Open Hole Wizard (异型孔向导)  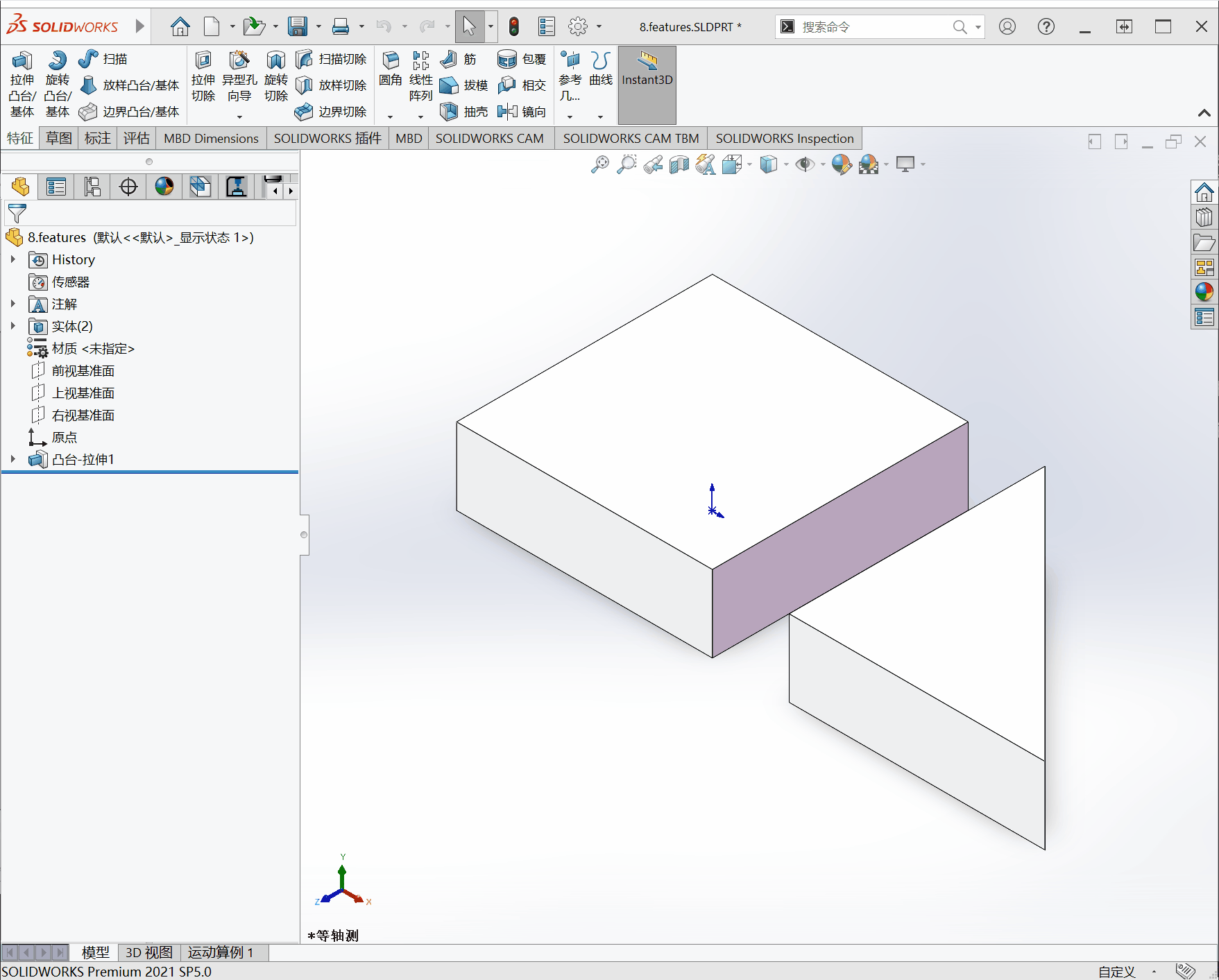point(239,77)
